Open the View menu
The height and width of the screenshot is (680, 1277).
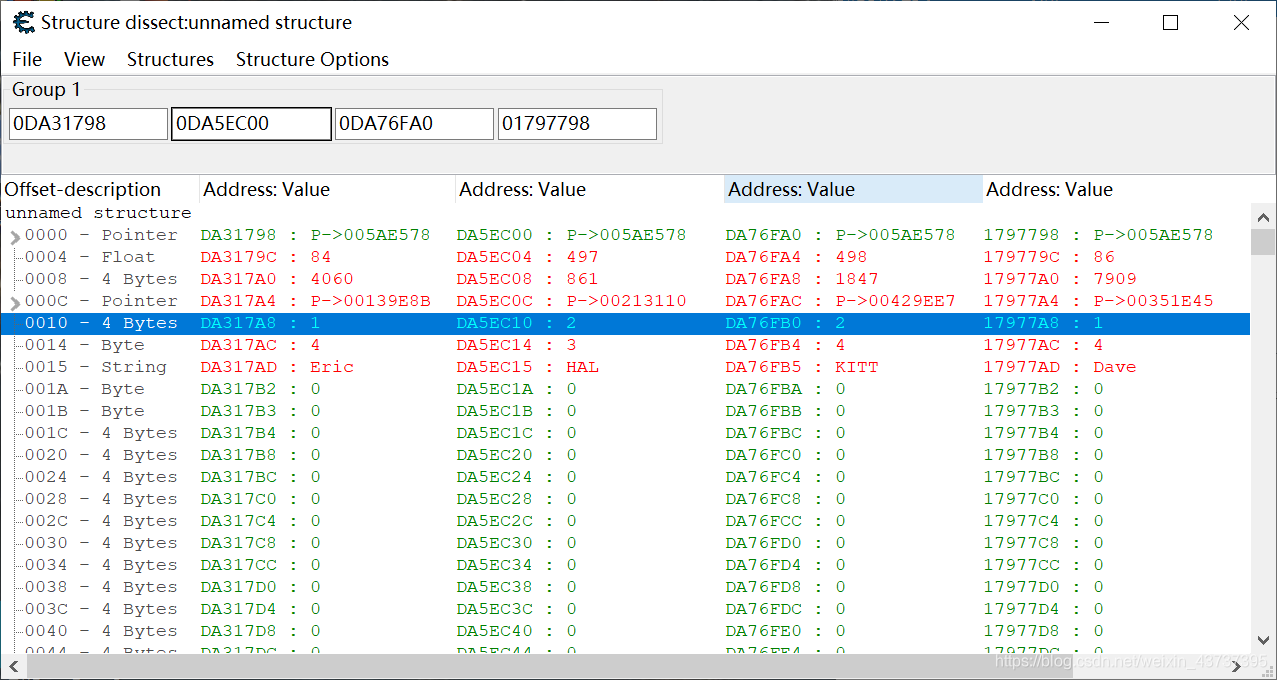[x=84, y=60]
